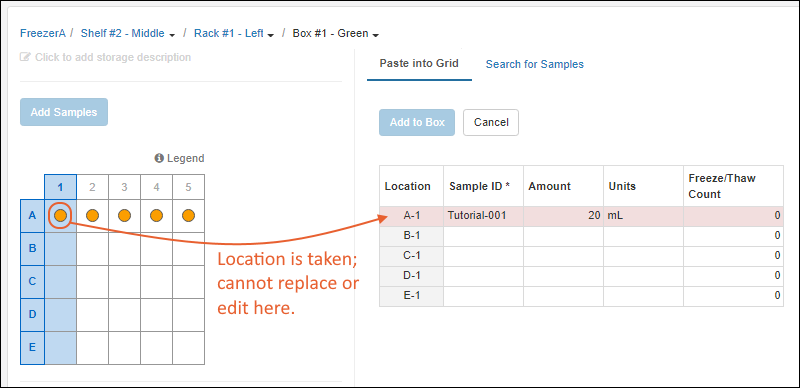Image resolution: width=800 pixels, height=388 pixels.
Task: Click the Sample ID cell for B-1
Action: point(483,236)
